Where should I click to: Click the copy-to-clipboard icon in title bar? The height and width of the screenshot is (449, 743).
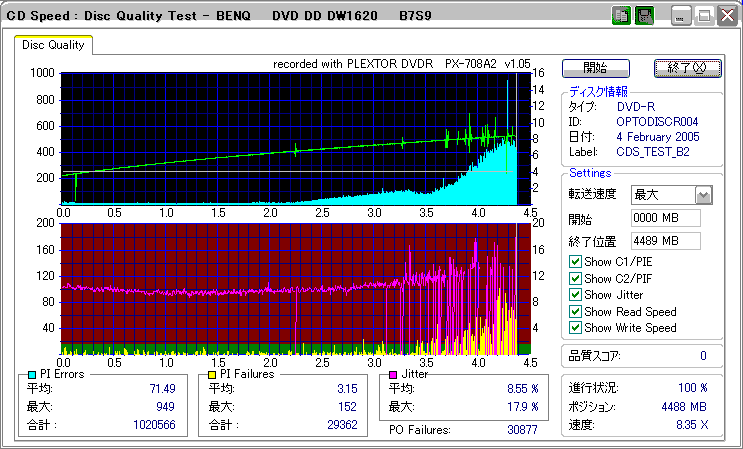tap(620, 16)
